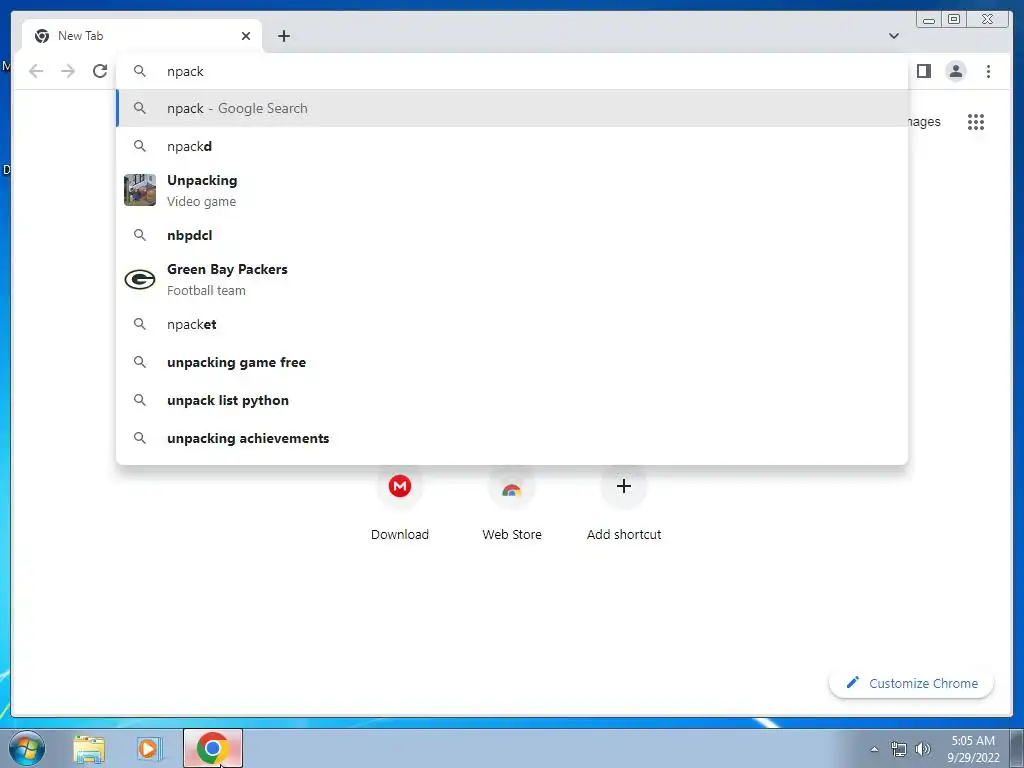Choose the 'npack - Google Search' suggestion
Viewport: 1024px width, 768px height.
pos(512,108)
